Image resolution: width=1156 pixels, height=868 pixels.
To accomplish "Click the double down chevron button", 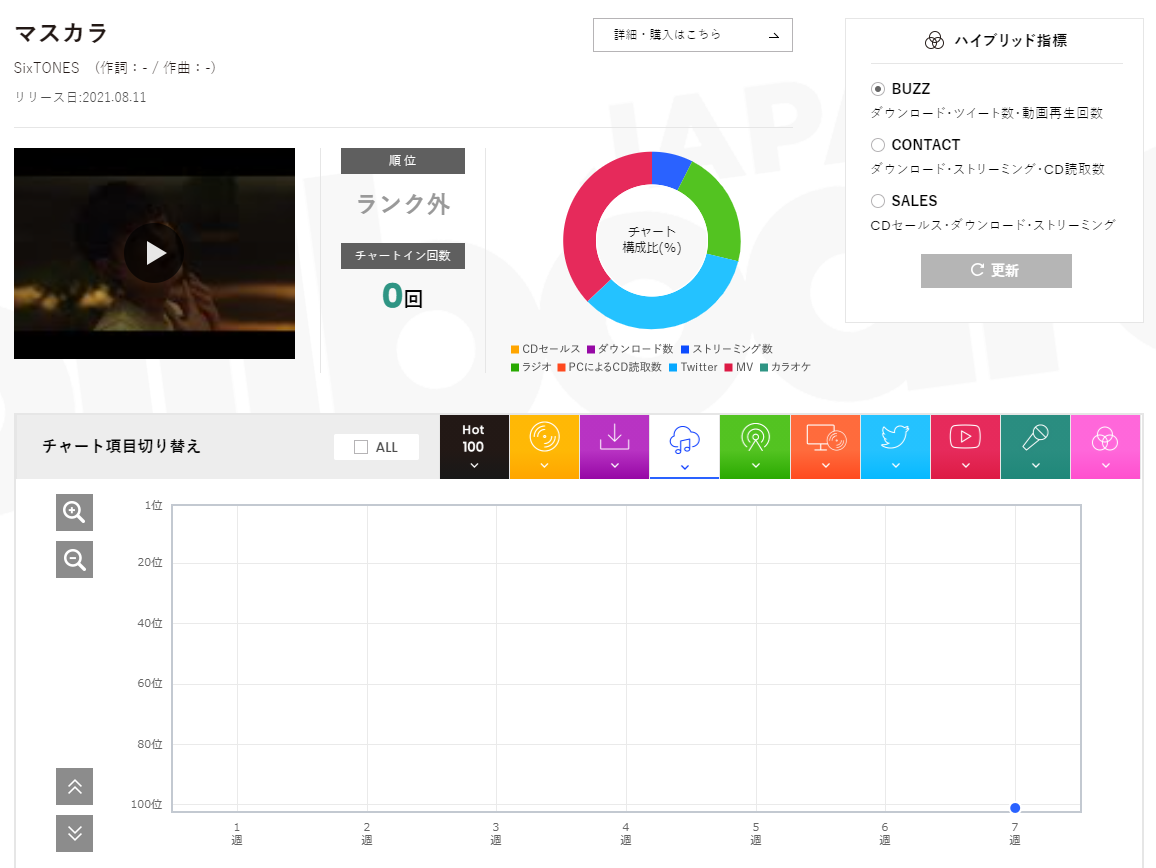I will tap(74, 833).
